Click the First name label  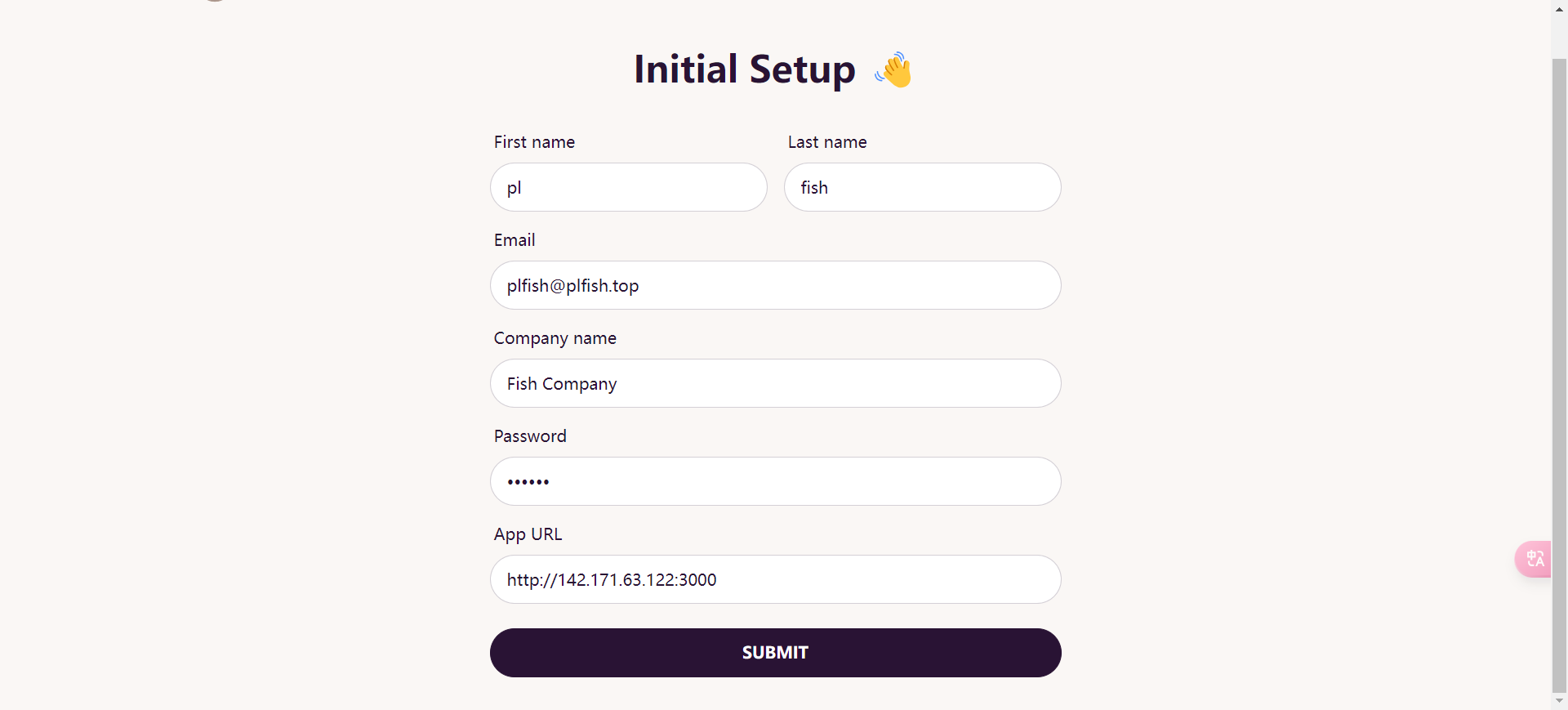(x=534, y=142)
